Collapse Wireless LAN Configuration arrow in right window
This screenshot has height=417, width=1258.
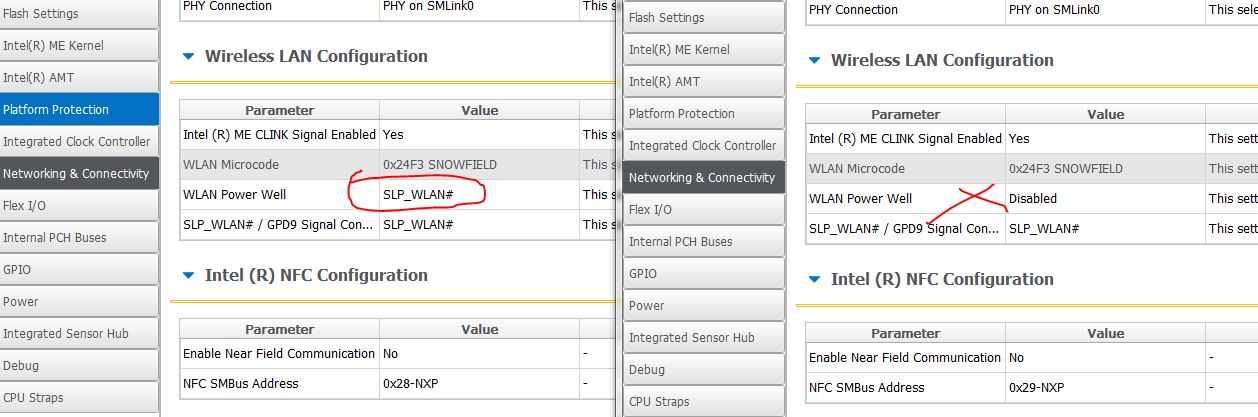coord(814,61)
